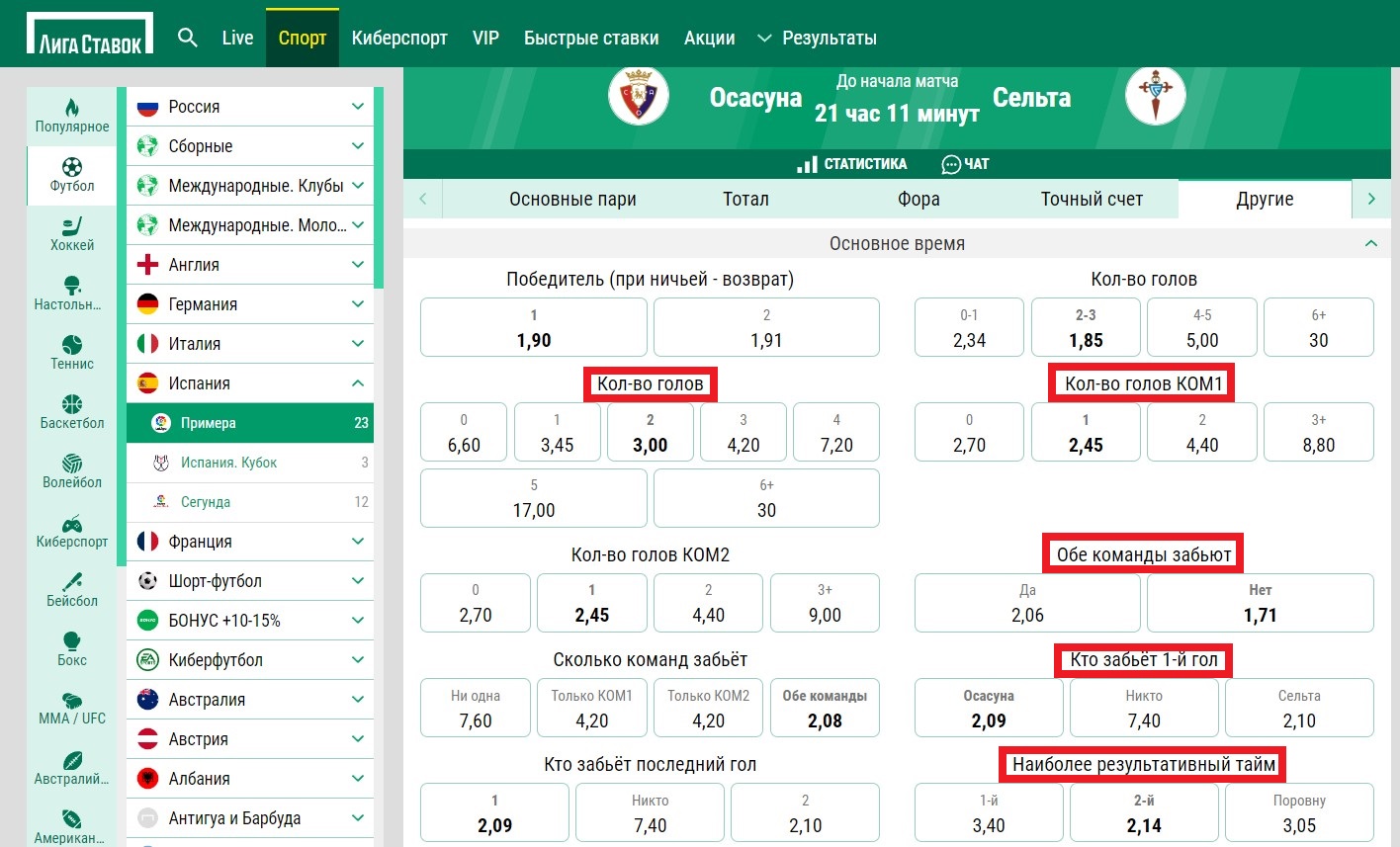This screenshot has height=847, width=1400.
Task: Select Бейсбол sport icon in sidebar
Action: [72, 581]
